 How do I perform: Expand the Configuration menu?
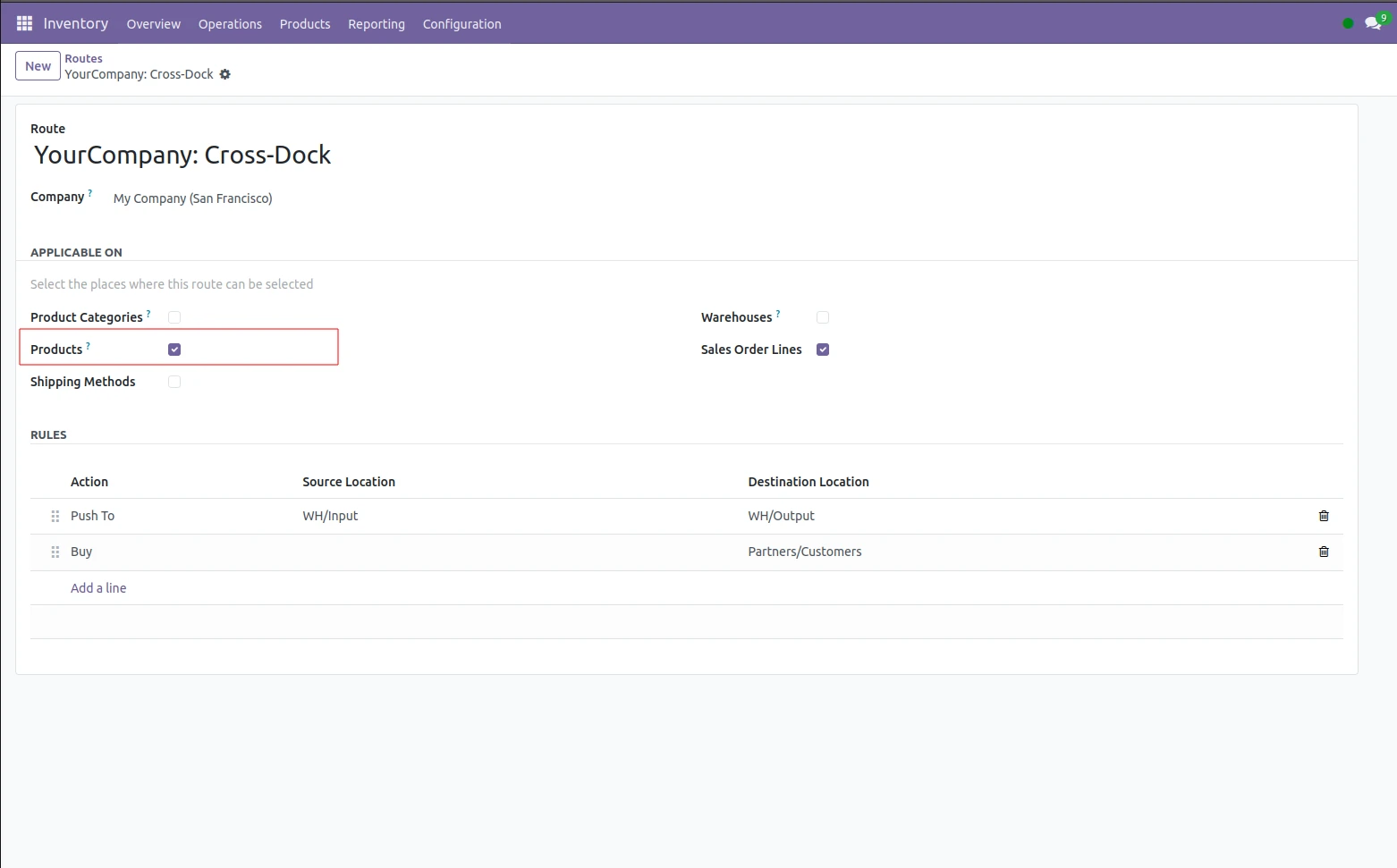(x=461, y=24)
